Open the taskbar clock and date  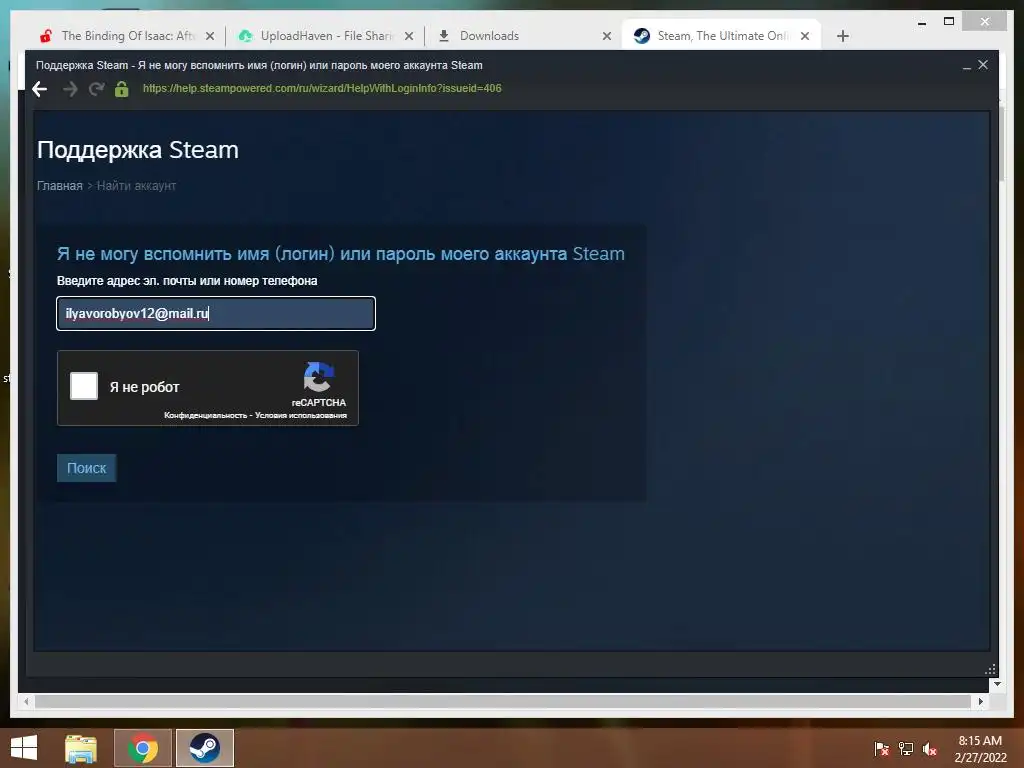coord(980,749)
